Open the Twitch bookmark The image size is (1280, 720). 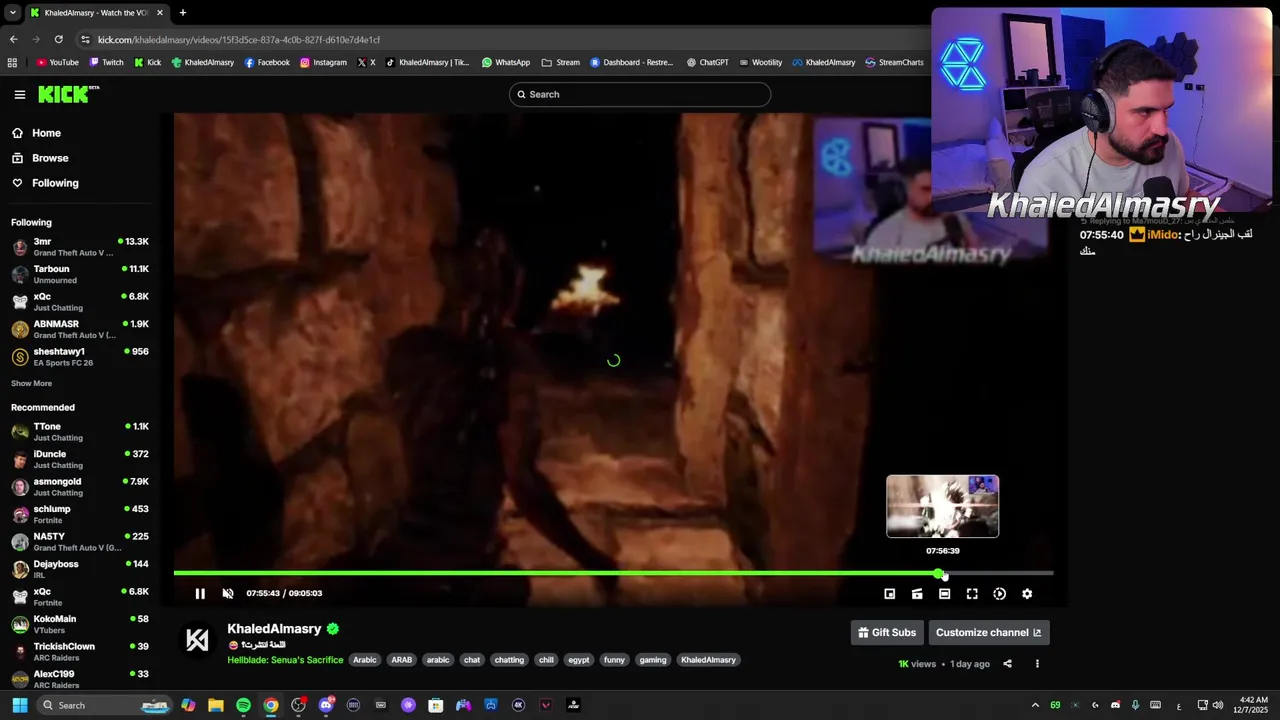tap(106, 62)
